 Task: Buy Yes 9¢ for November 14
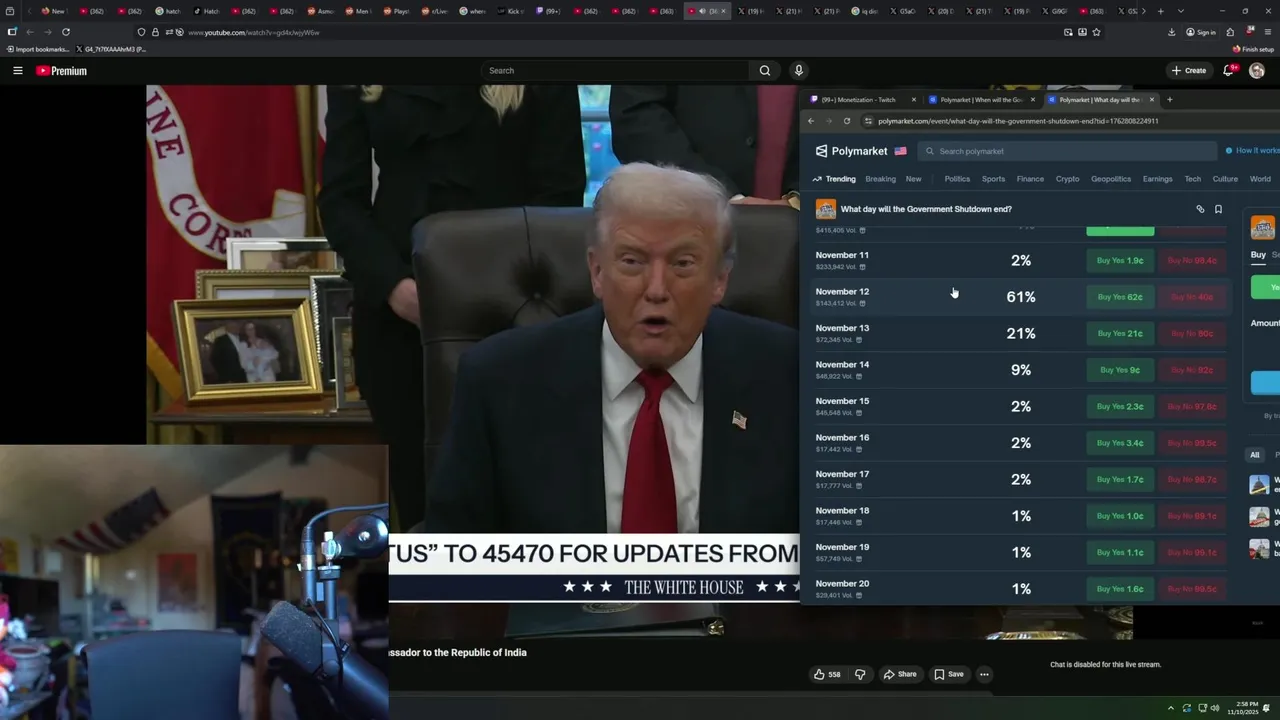pyautogui.click(x=1120, y=370)
